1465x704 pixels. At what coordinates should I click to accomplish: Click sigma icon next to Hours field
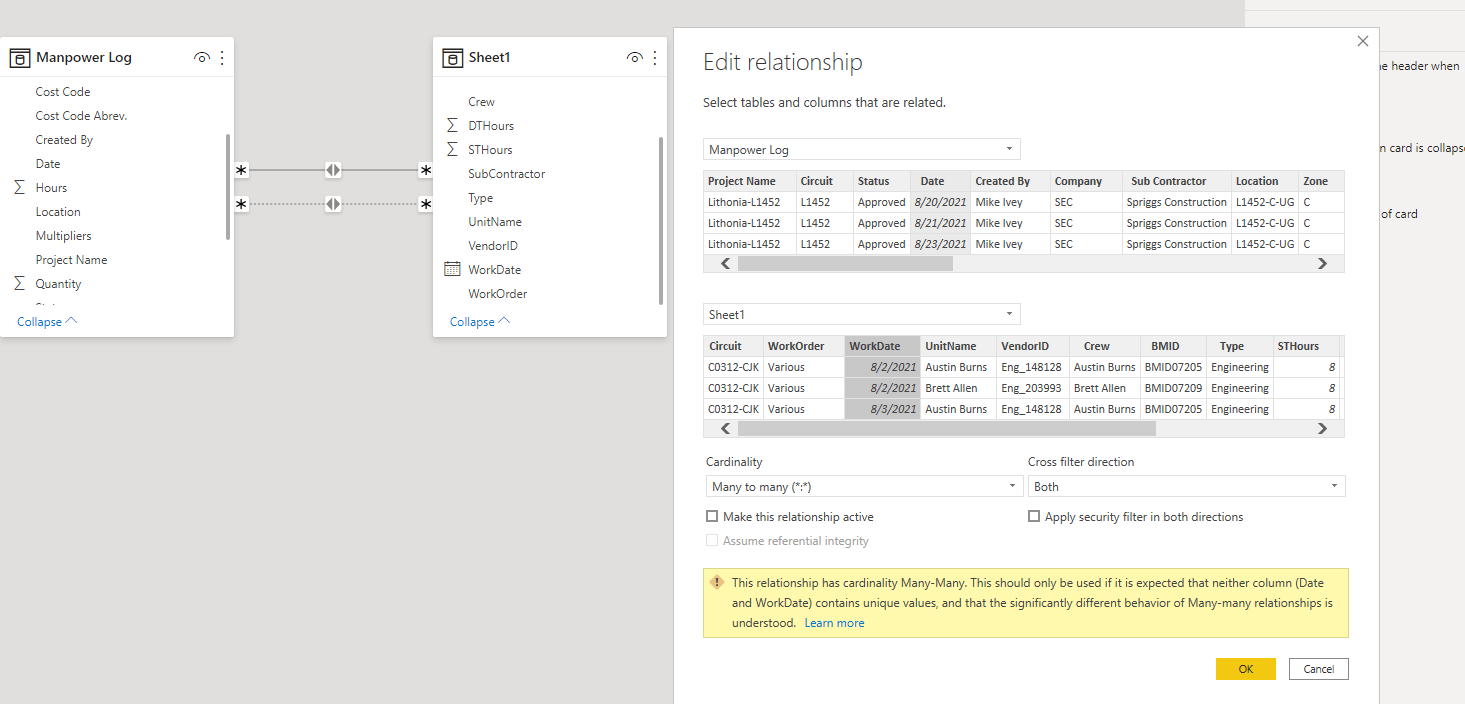(20, 188)
